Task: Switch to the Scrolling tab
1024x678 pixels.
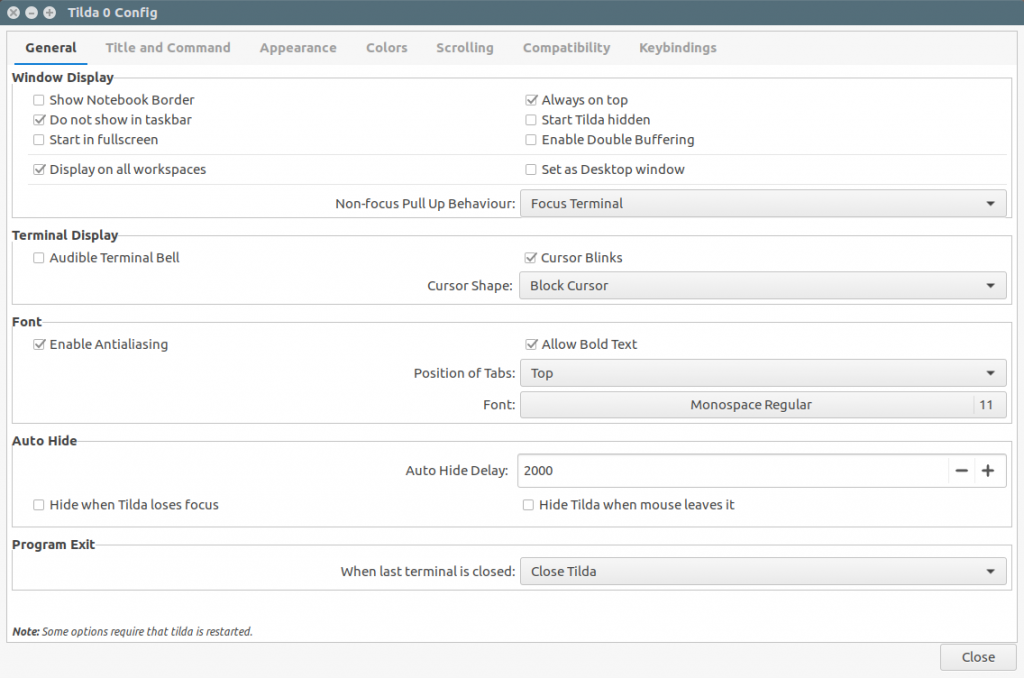Action: tap(464, 47)
